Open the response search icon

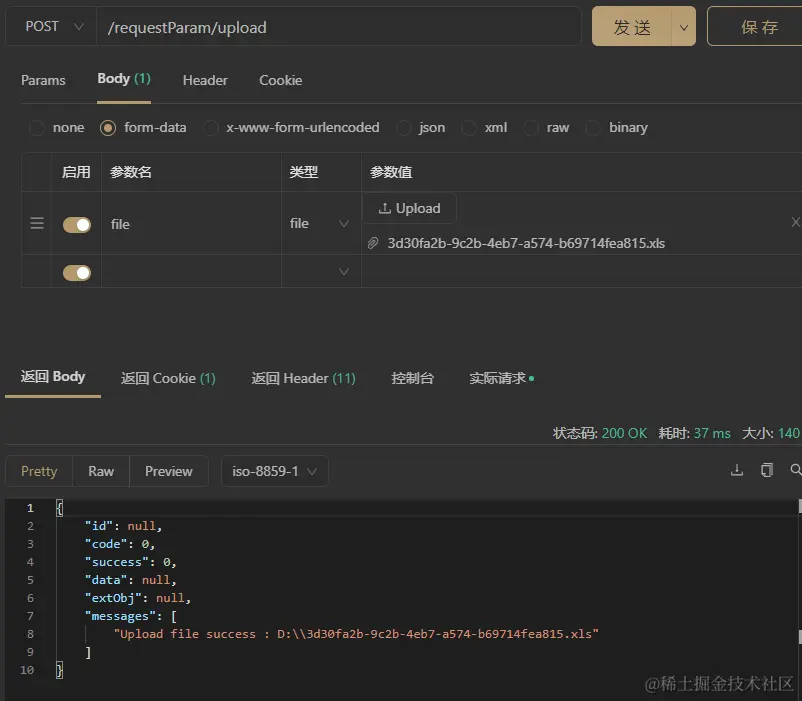795,470
